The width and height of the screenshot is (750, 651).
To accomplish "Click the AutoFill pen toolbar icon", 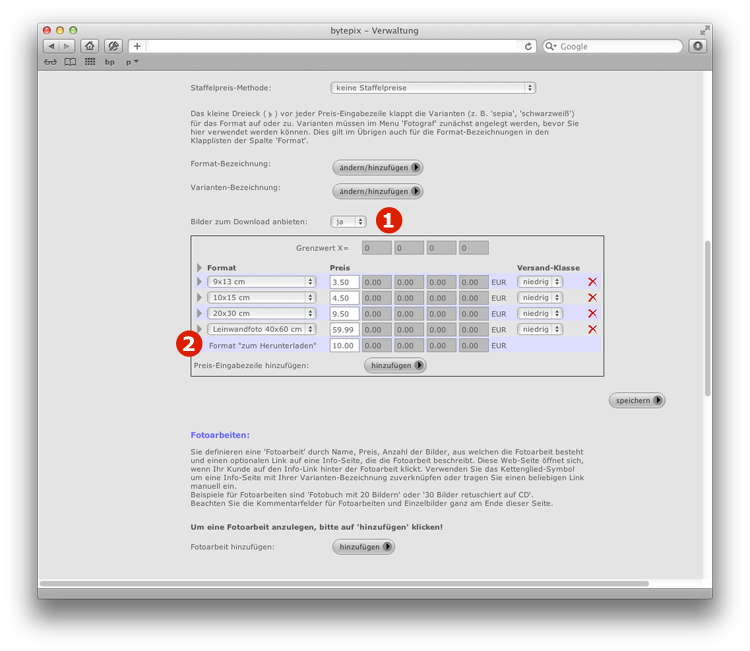I will click(113, 46).
